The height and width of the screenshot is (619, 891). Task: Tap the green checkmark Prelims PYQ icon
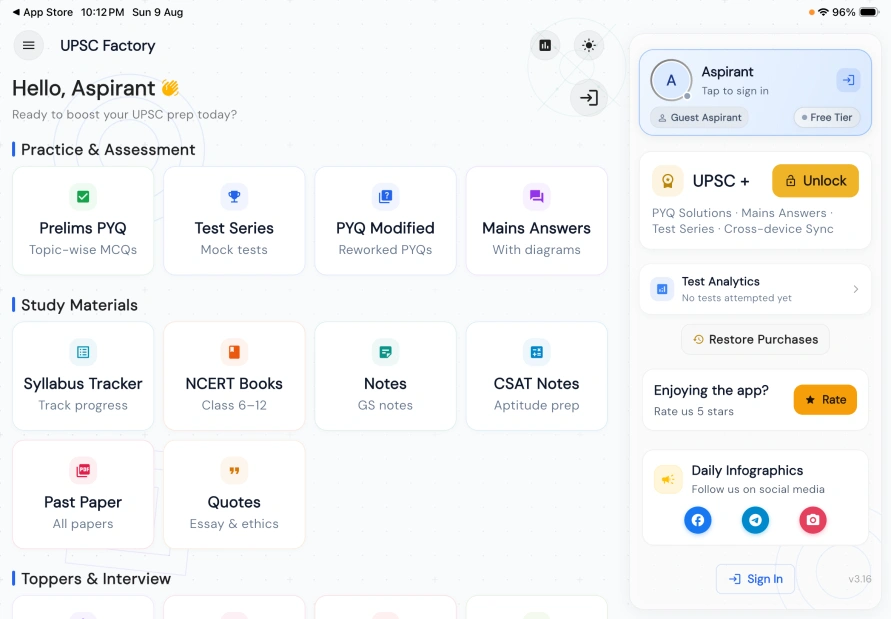pyautogui.click(x=83, y=197)
